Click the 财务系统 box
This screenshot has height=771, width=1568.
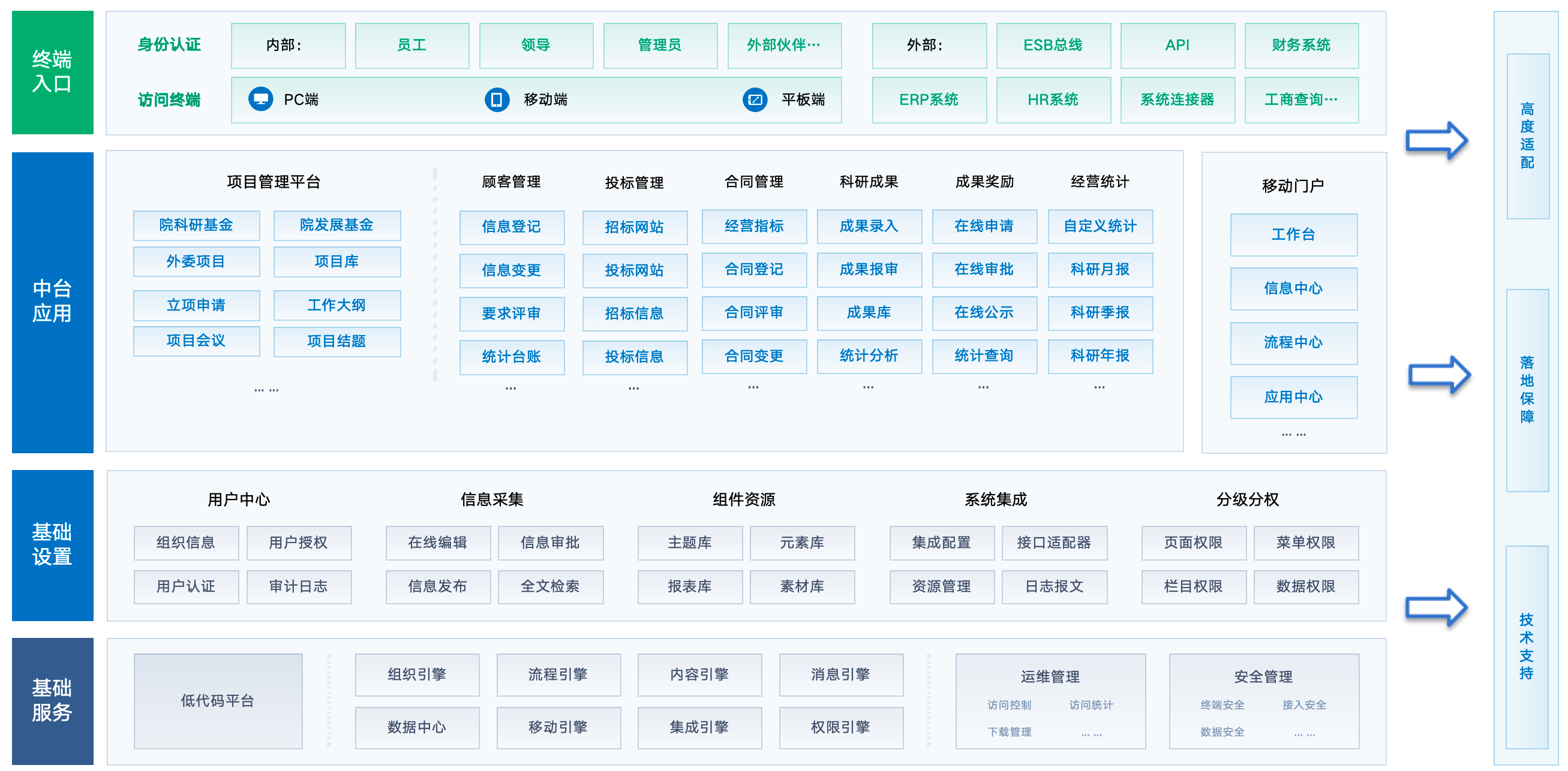(x=1302, y=46)
